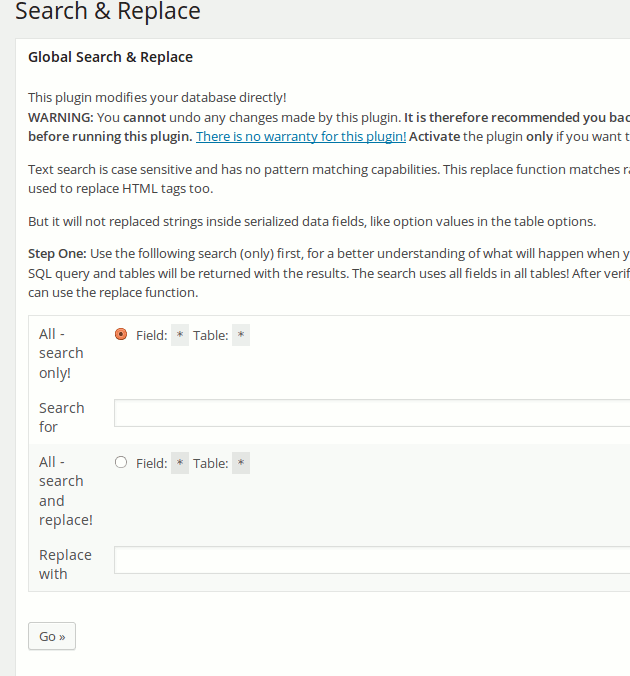Viewport: 630px width, 676px height.
Task: Click the "Search for" label text
Action: 61,417
